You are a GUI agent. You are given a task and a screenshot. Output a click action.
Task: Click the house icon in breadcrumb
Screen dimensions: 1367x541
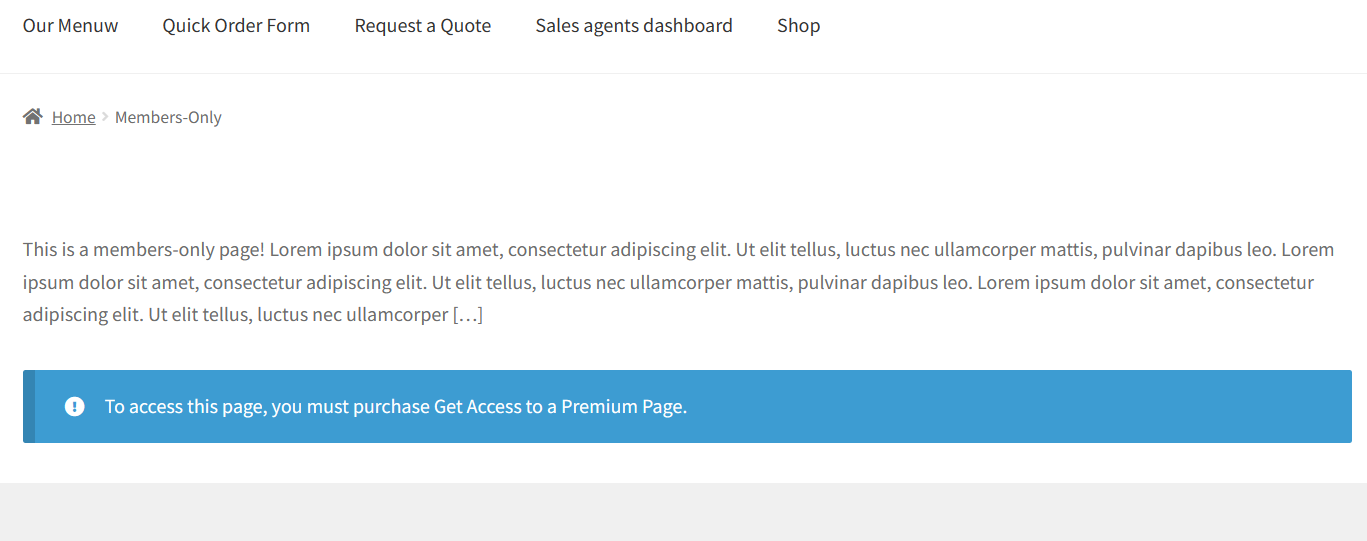[33, 117]
